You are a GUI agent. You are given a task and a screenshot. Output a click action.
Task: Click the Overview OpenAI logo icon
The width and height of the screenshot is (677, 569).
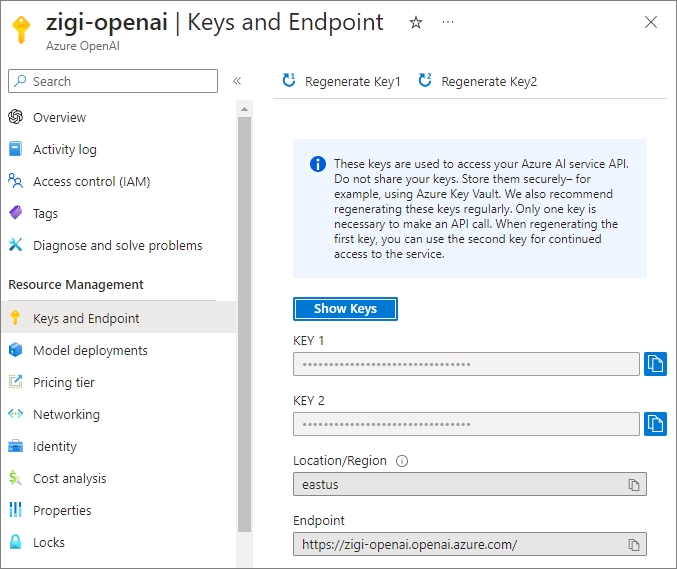click(16, 117)
